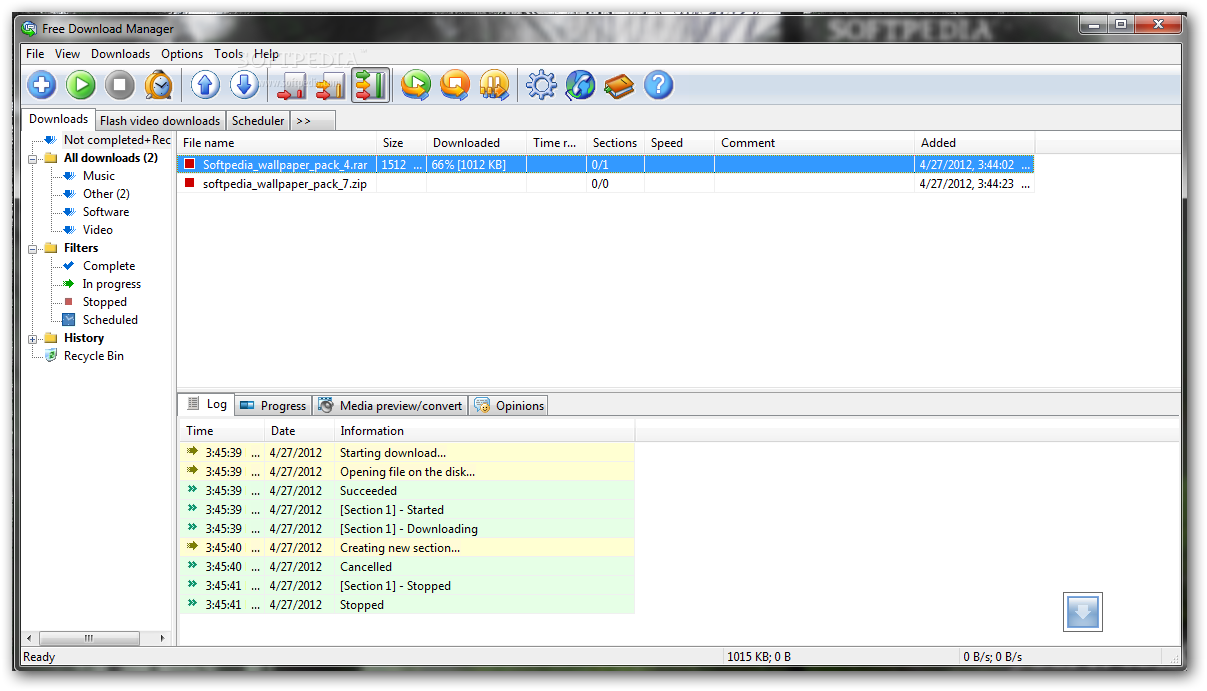Switch to the Scheduler tab
Image resolution: width=1207 pixels, height=691 pixels.
pos(258,121)
